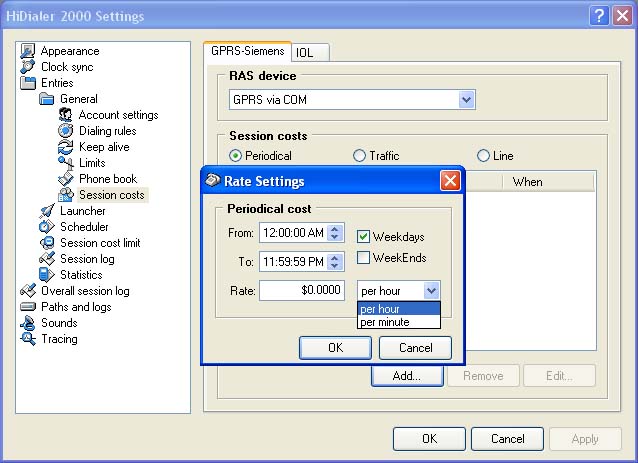The image size is (638, 463).
Task: Click the When column header
Action: 548,181
